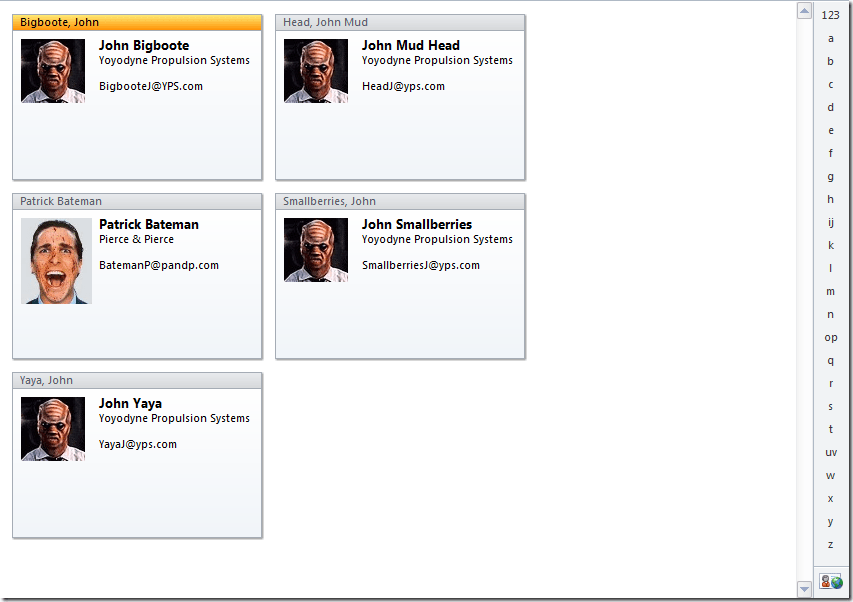Click John Yaya's contact photo
Viewport: 853px width, 602px height.
53,429
